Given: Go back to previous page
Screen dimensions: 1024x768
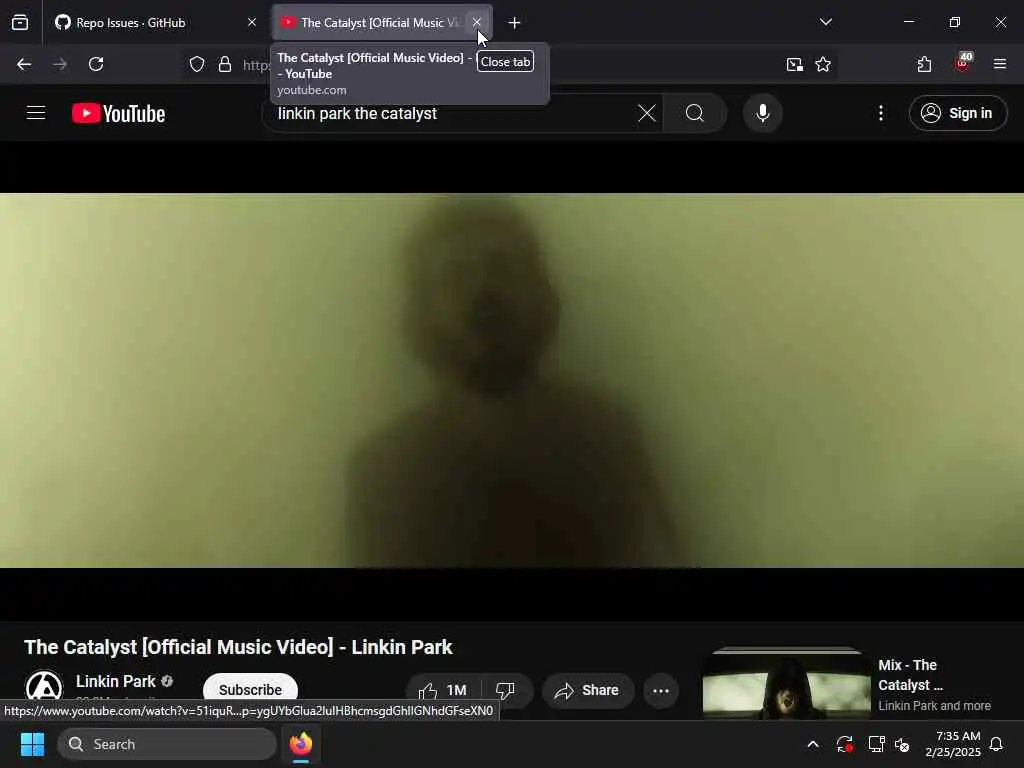Looking at the screenshot, I should point(24,64).
